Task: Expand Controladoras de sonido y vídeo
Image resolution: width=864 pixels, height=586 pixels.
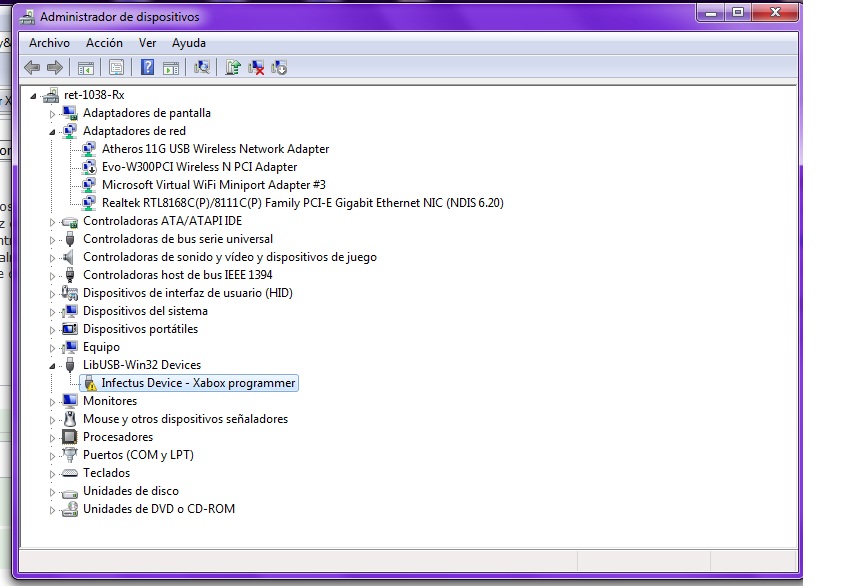Action: pos(52,258)
